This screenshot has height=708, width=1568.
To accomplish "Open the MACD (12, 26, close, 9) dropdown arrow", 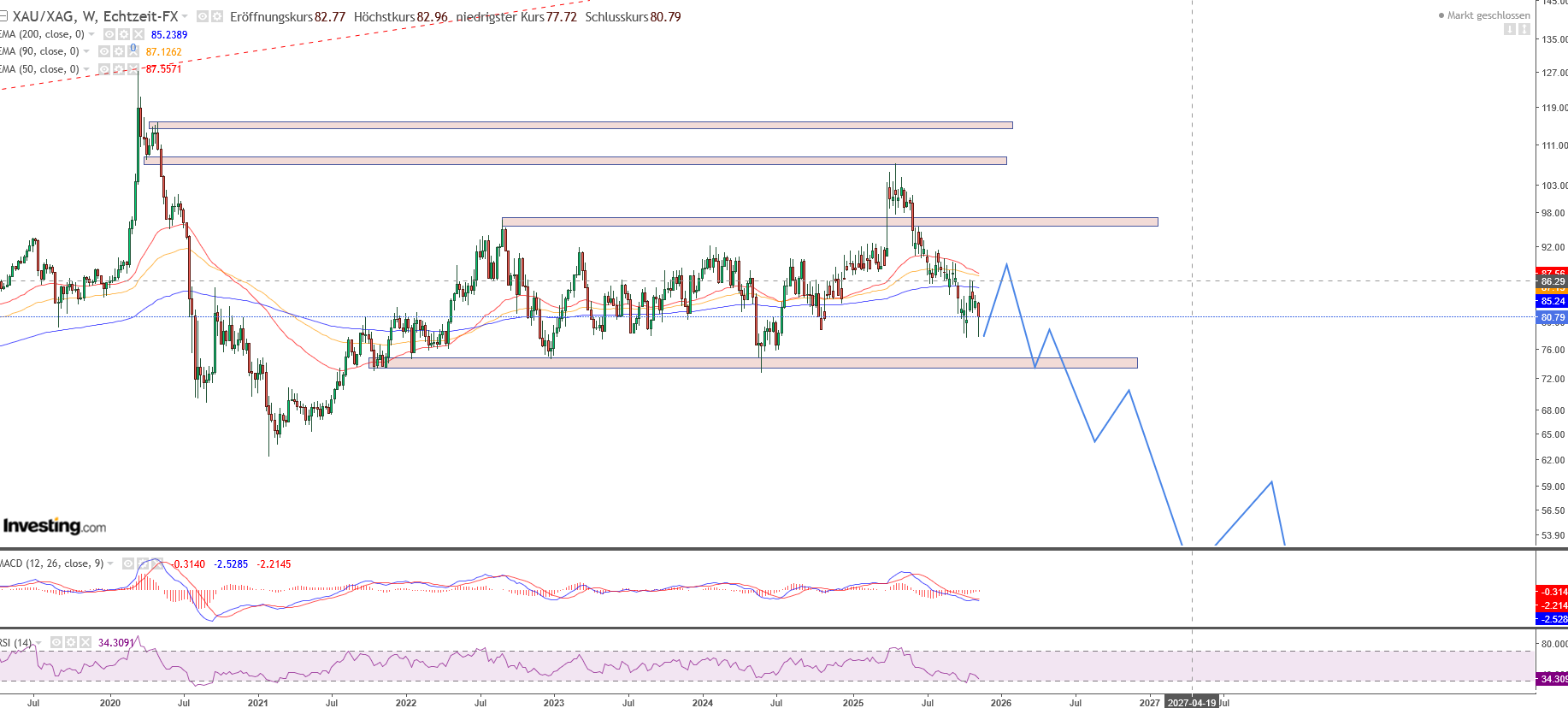I will [x=110, y=563].
